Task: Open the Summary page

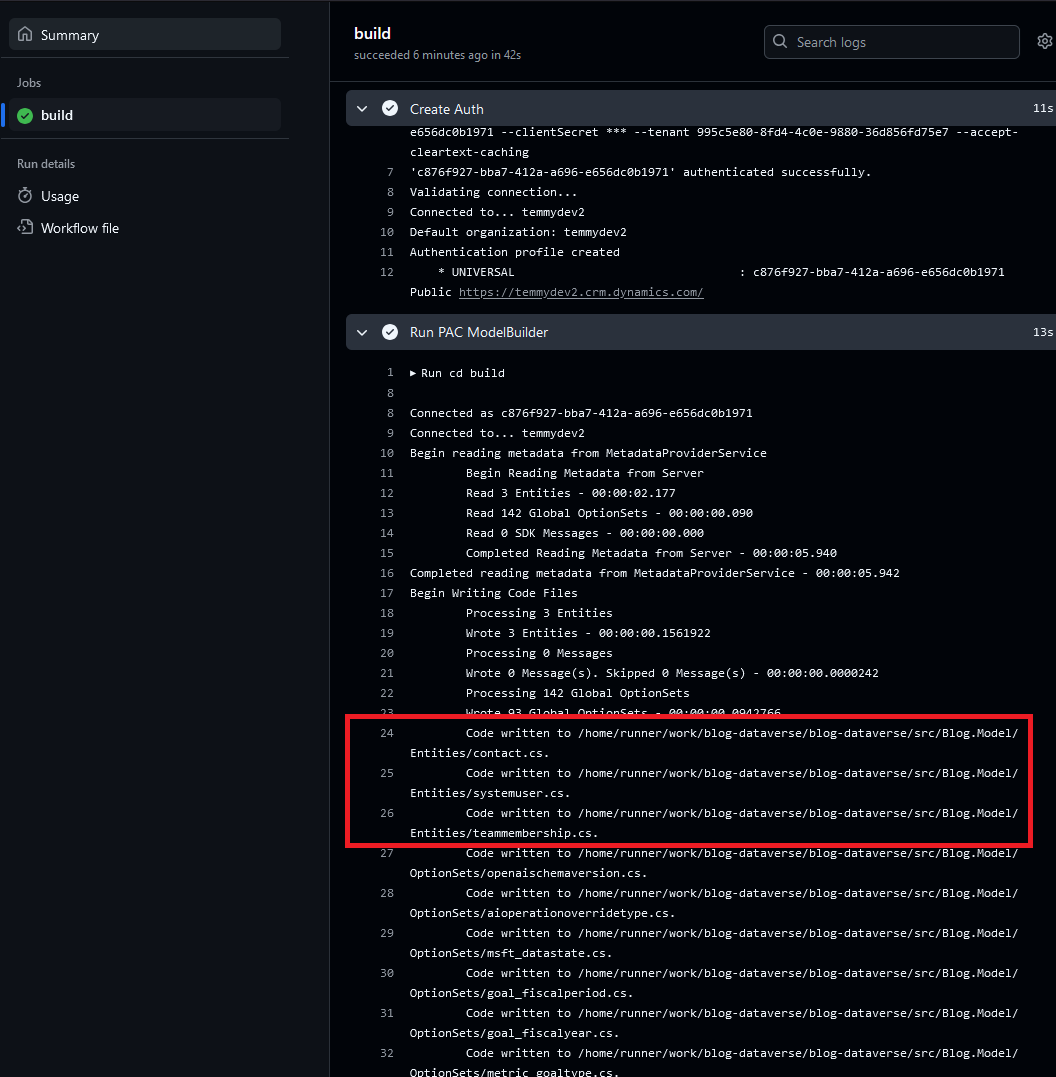Action: coord(144,34)
